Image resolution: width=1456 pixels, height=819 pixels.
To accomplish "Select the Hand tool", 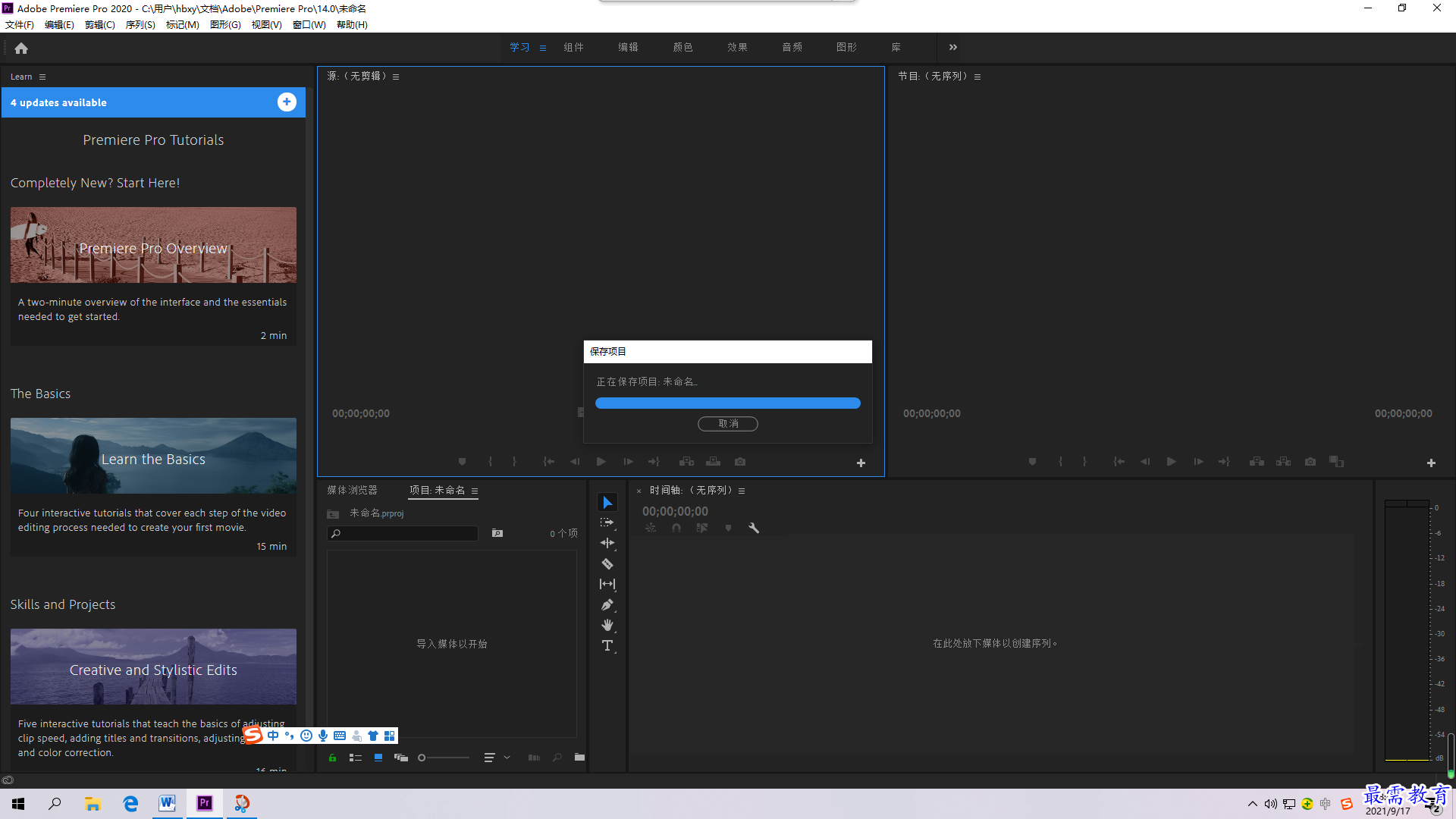I will point(607,625).
